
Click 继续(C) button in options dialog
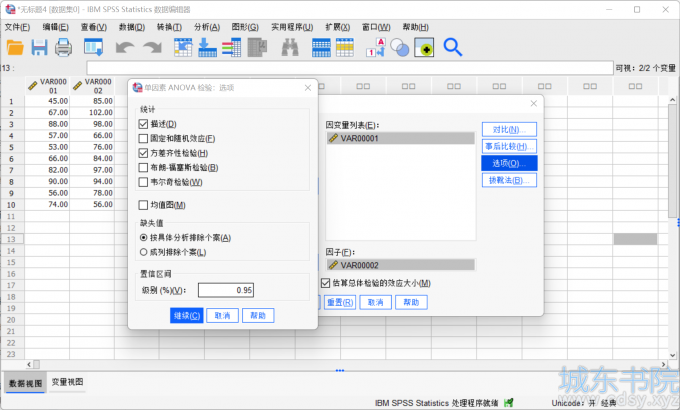click(187, 315)
